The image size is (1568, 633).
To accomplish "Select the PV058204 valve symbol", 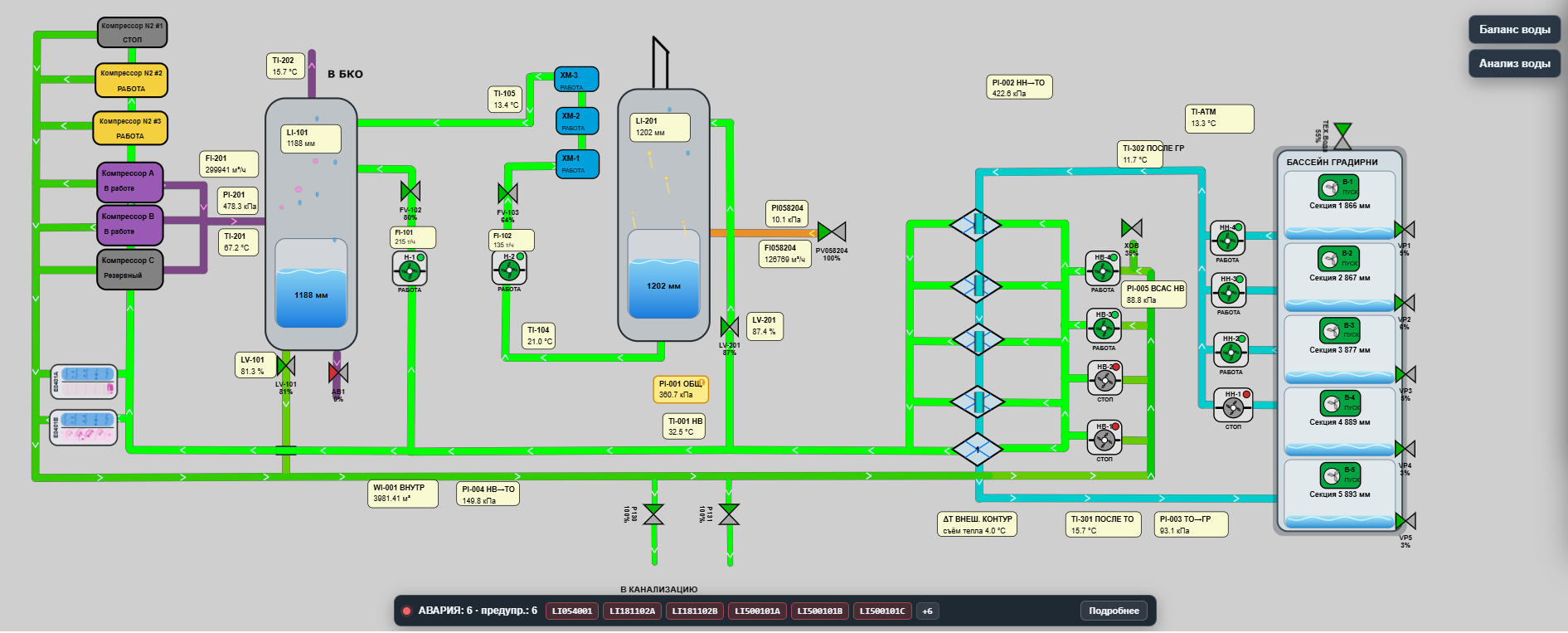I will [832, 231].
